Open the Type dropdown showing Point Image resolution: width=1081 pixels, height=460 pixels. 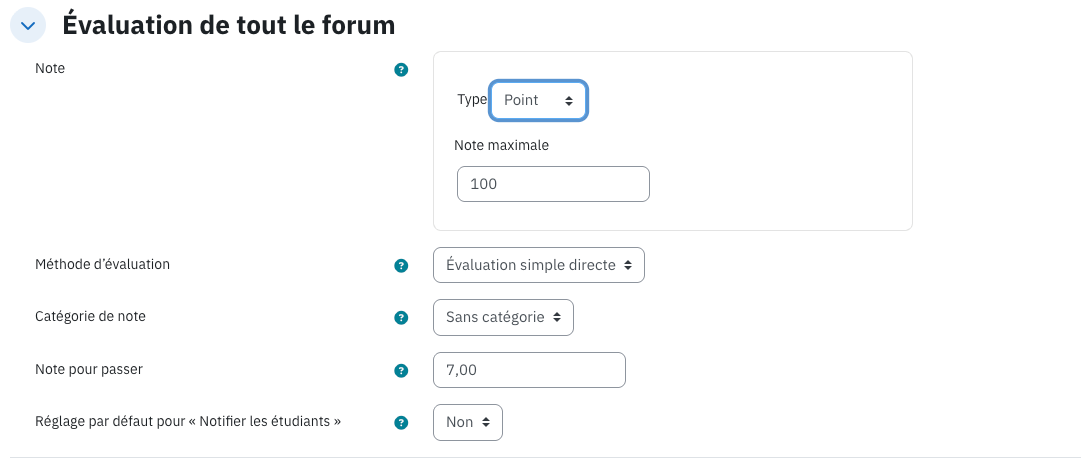(x=538, y=101)
